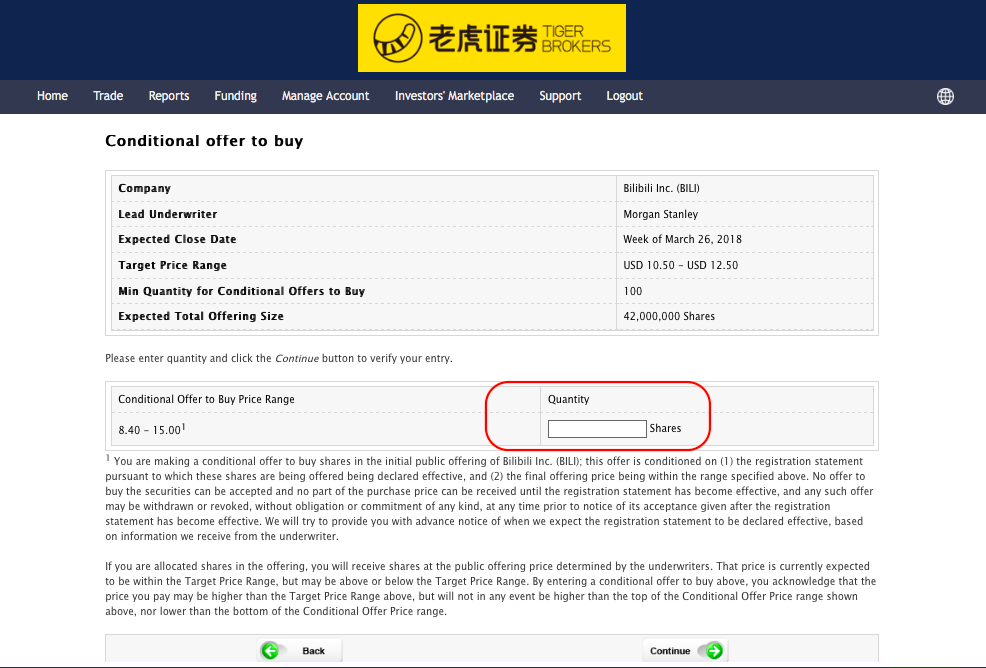Screen dimensions: 986x668
Task: Click the Target Price Range label
Action: click(172, 265)
